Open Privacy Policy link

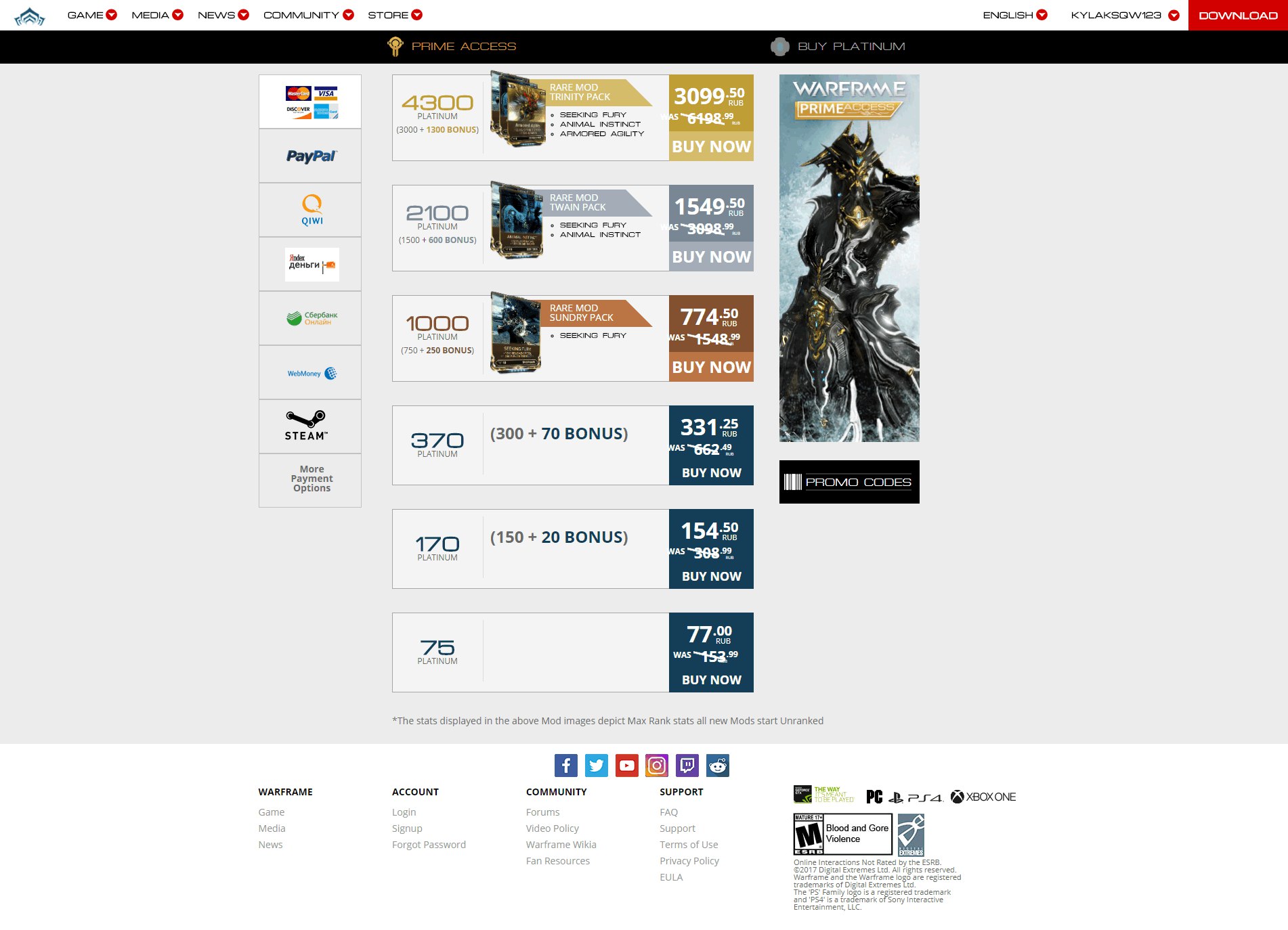(689, 861)
